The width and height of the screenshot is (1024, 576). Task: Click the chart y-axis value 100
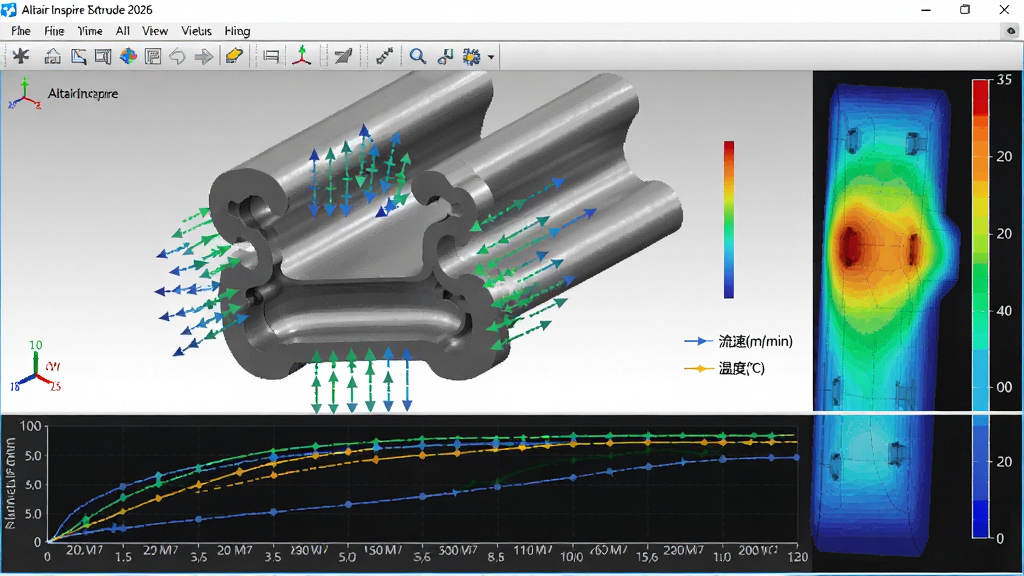click(31, 426)
